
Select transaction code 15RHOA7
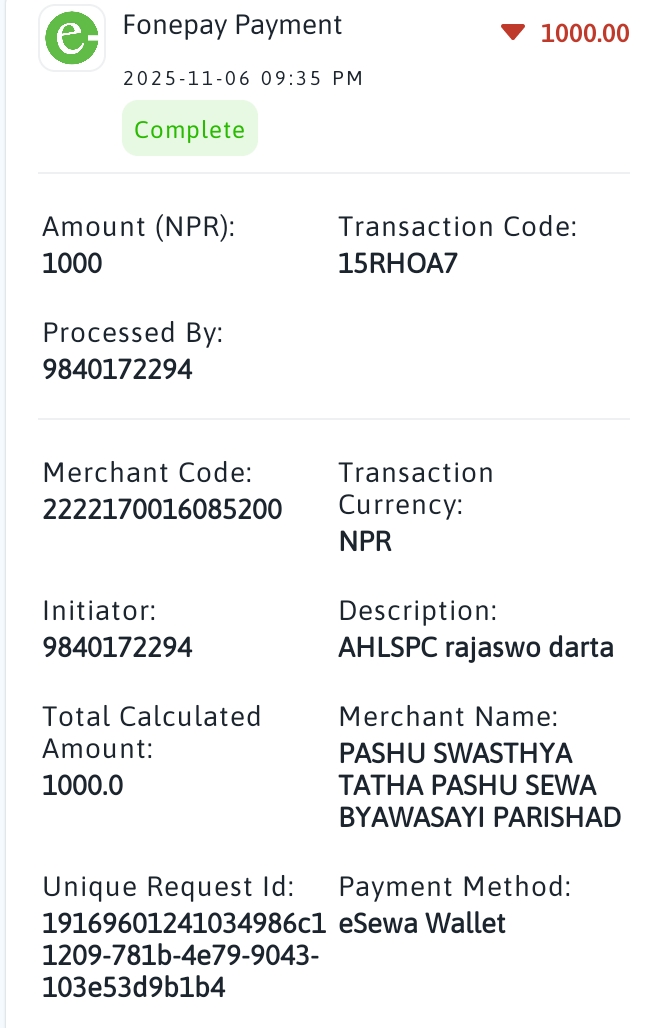coord(398,264)
